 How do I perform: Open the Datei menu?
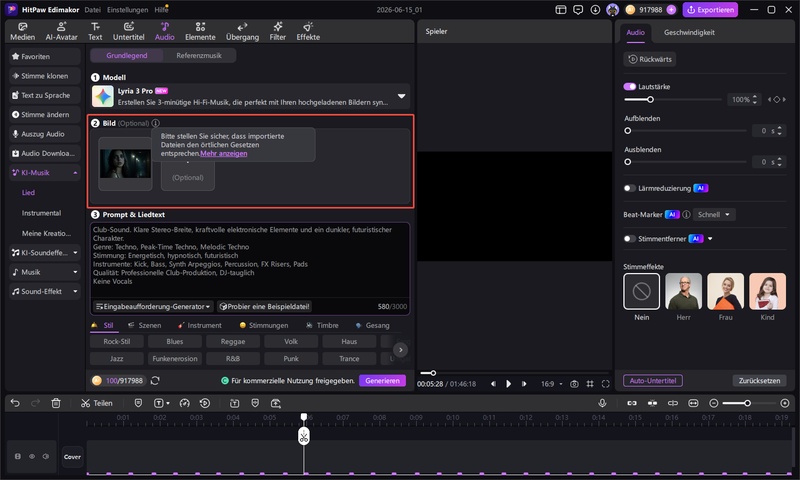[92, 10]
